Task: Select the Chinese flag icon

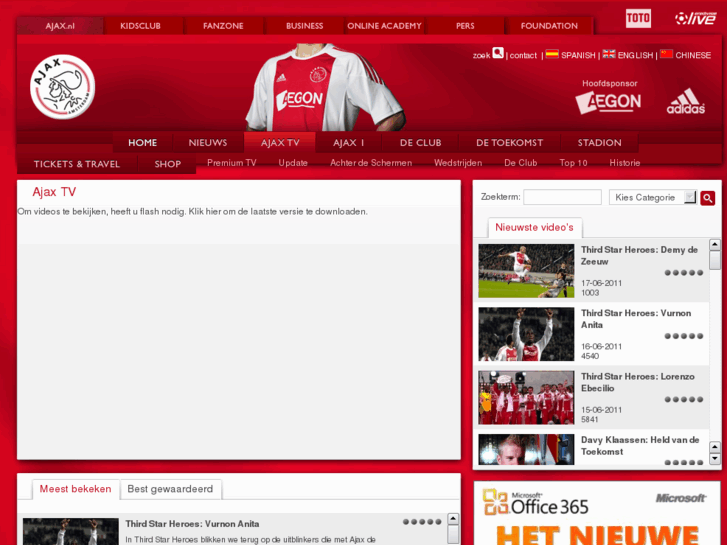Action: (666, 54)
